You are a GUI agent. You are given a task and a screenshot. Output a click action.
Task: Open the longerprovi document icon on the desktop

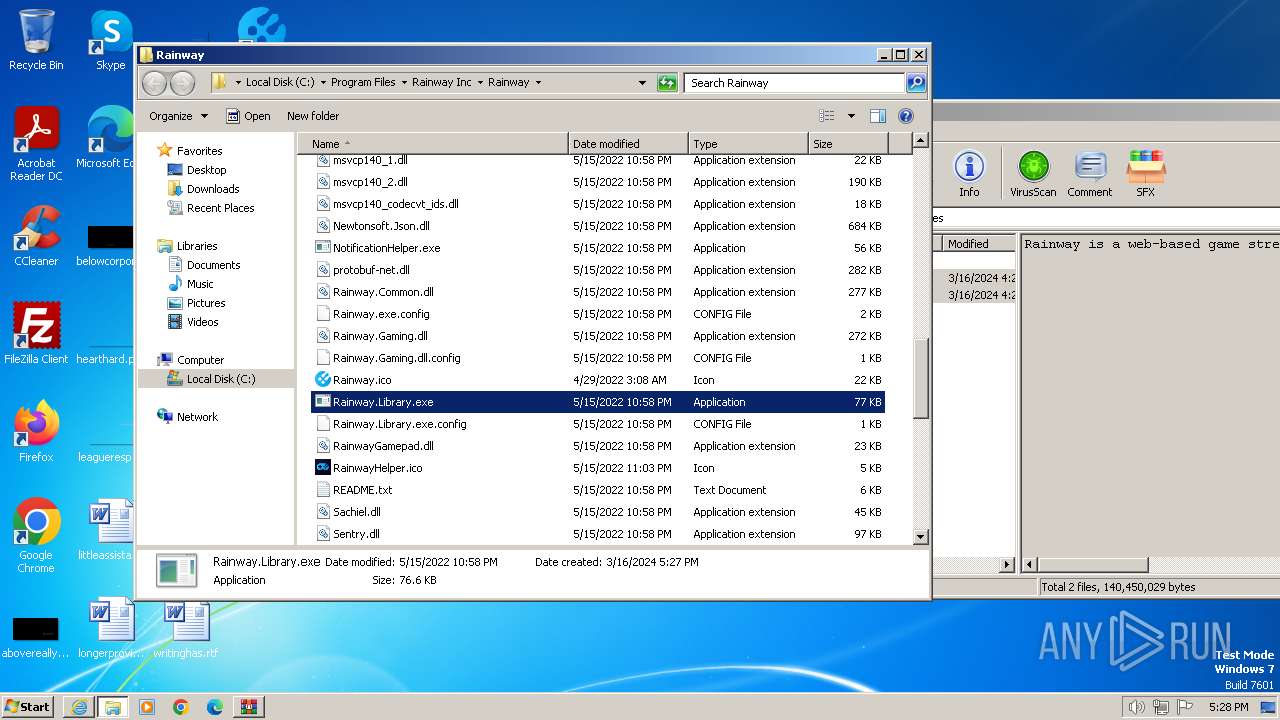pos(111,628)
